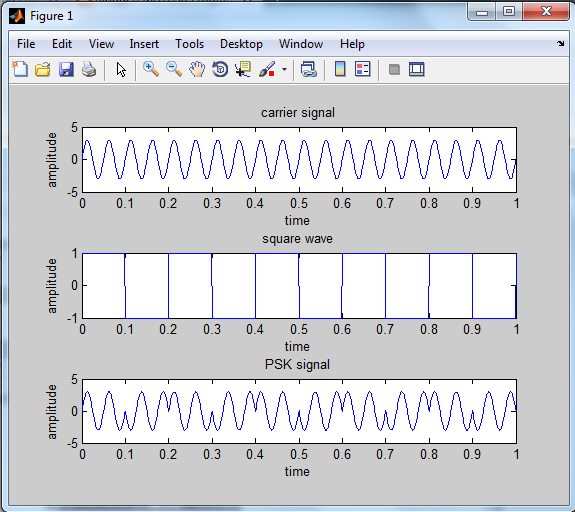The width and height of the screenshot is (575, 512).
Task: Activate the Data Cursor tool
Action: pos(243,69)
